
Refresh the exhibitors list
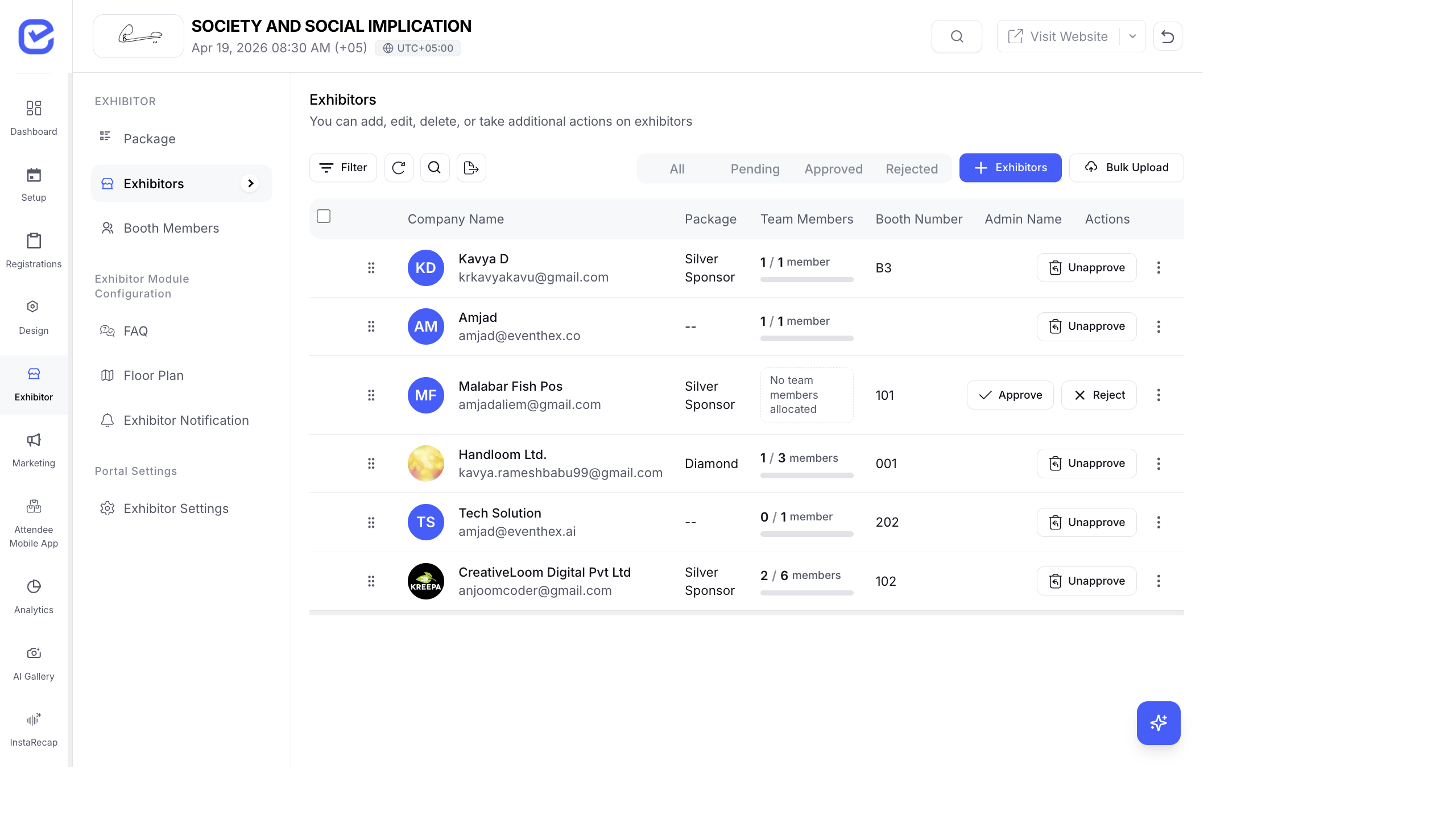399,168
